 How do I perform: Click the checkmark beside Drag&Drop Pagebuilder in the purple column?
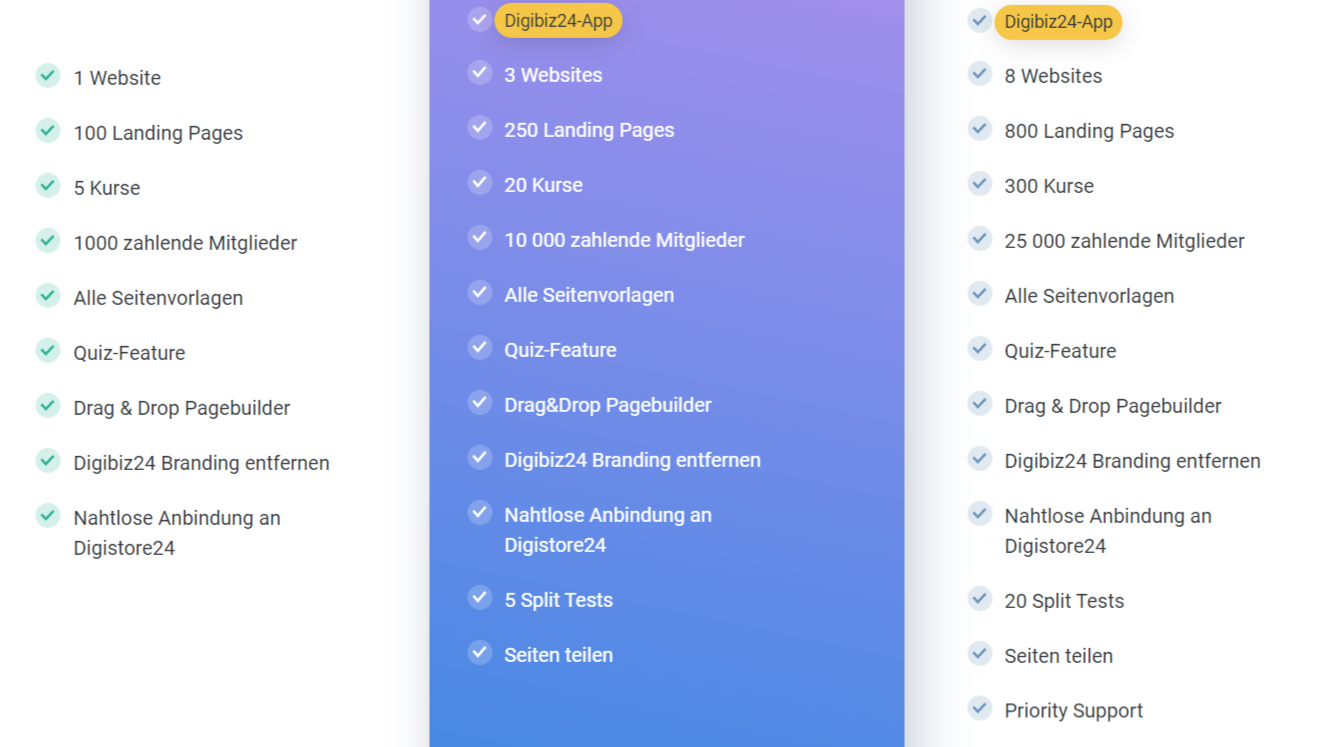[x=480, y=402]
